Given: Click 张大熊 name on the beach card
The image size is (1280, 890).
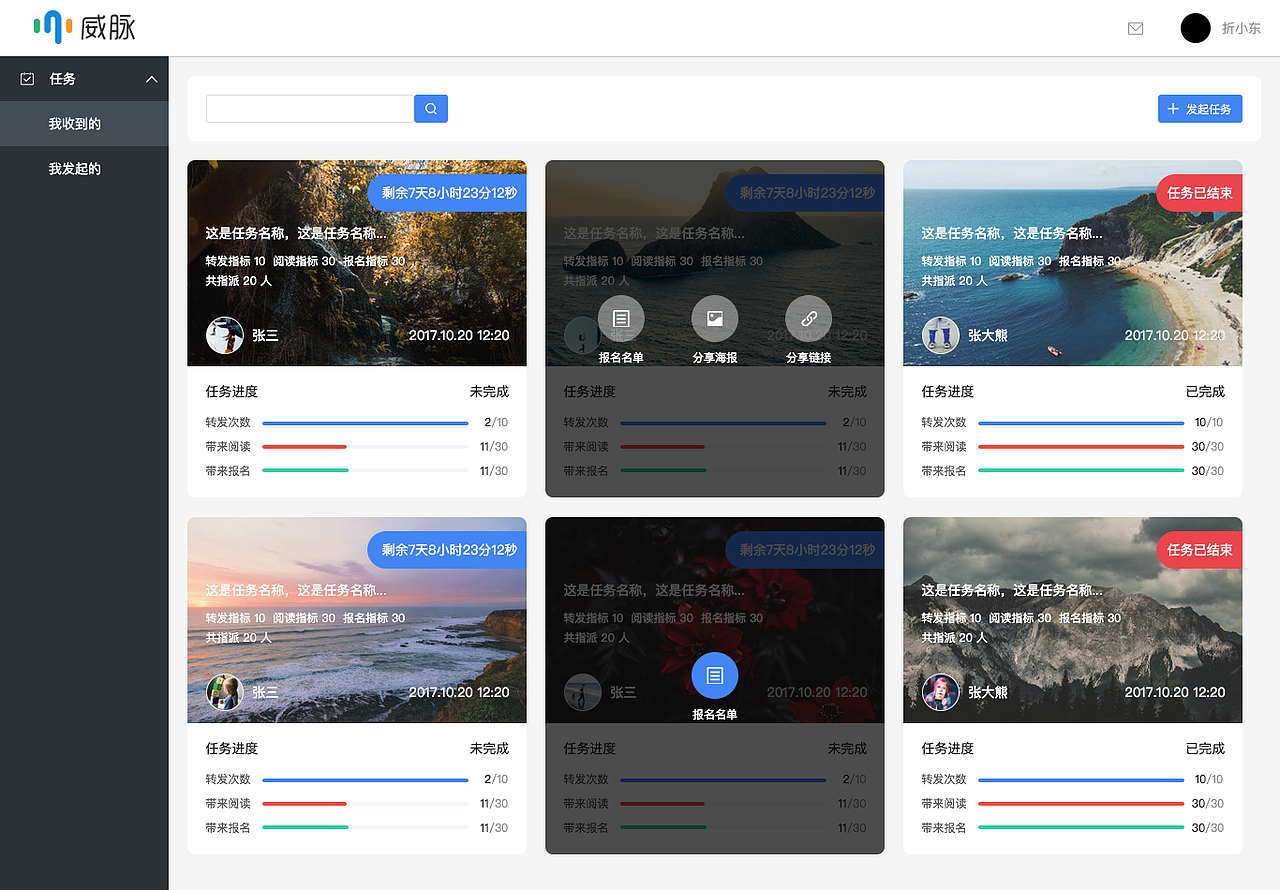Looking at the screenshot, I should pos(988,336).
